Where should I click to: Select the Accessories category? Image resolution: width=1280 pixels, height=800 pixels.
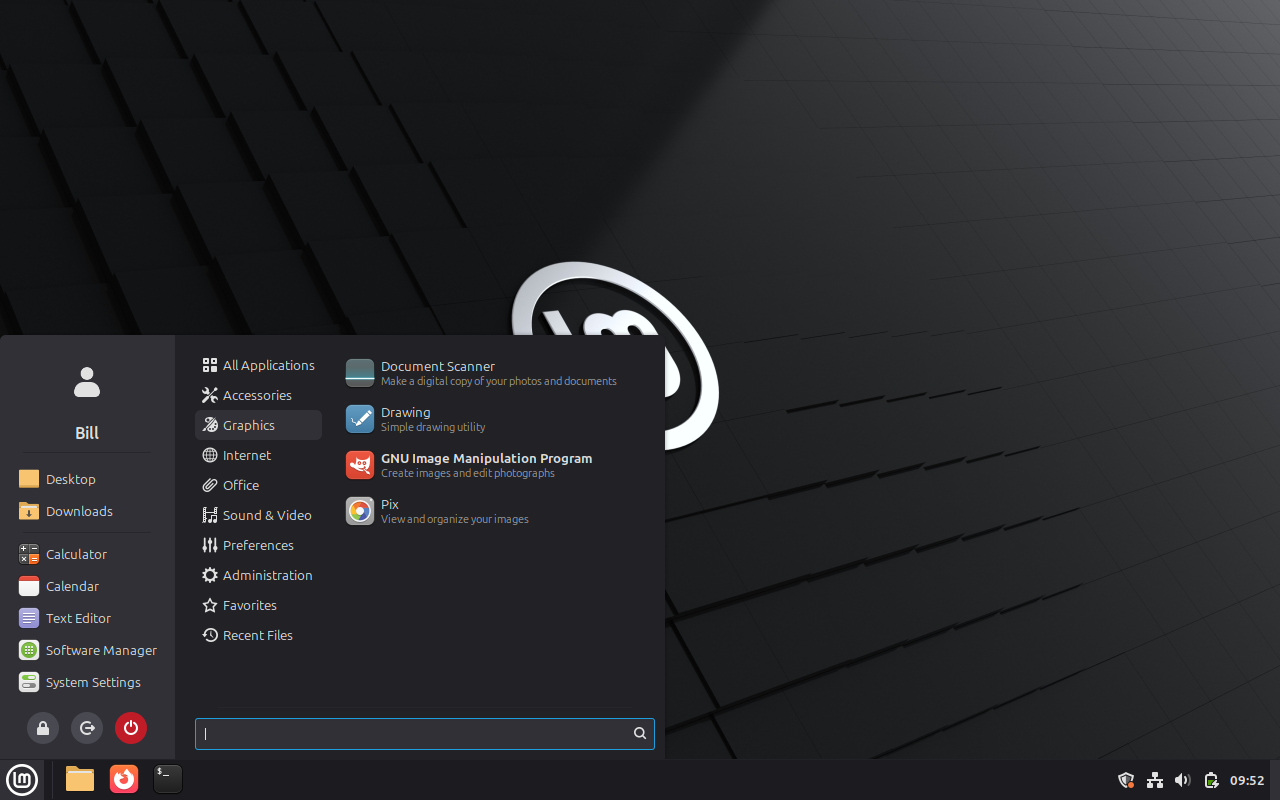(x=257, y=395)
